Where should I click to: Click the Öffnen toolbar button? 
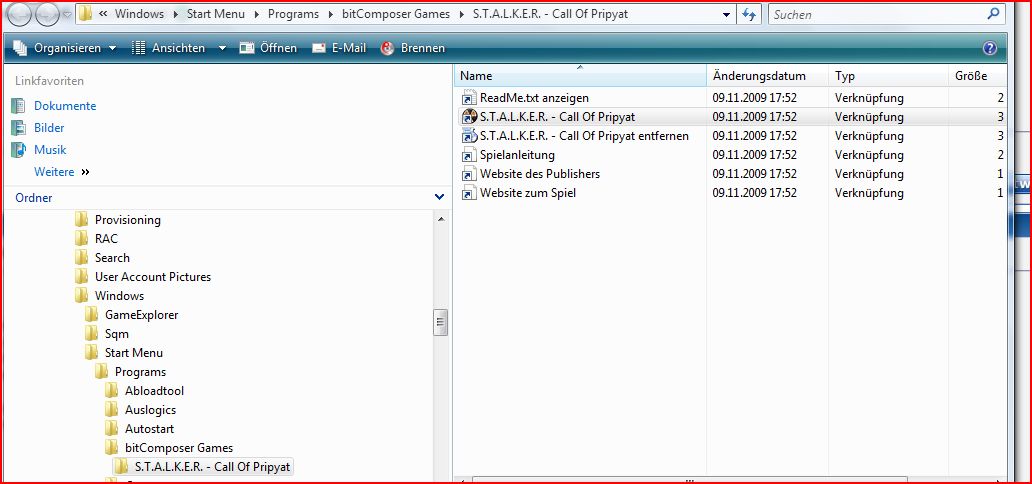click(268, 48)
